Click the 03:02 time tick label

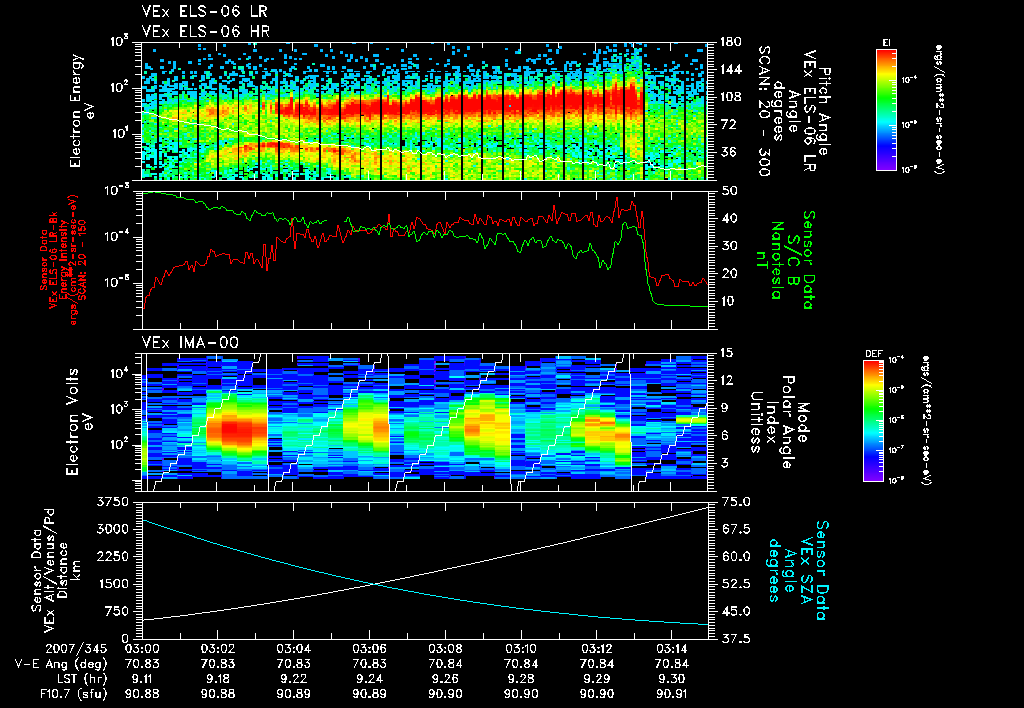pos(218,649)
